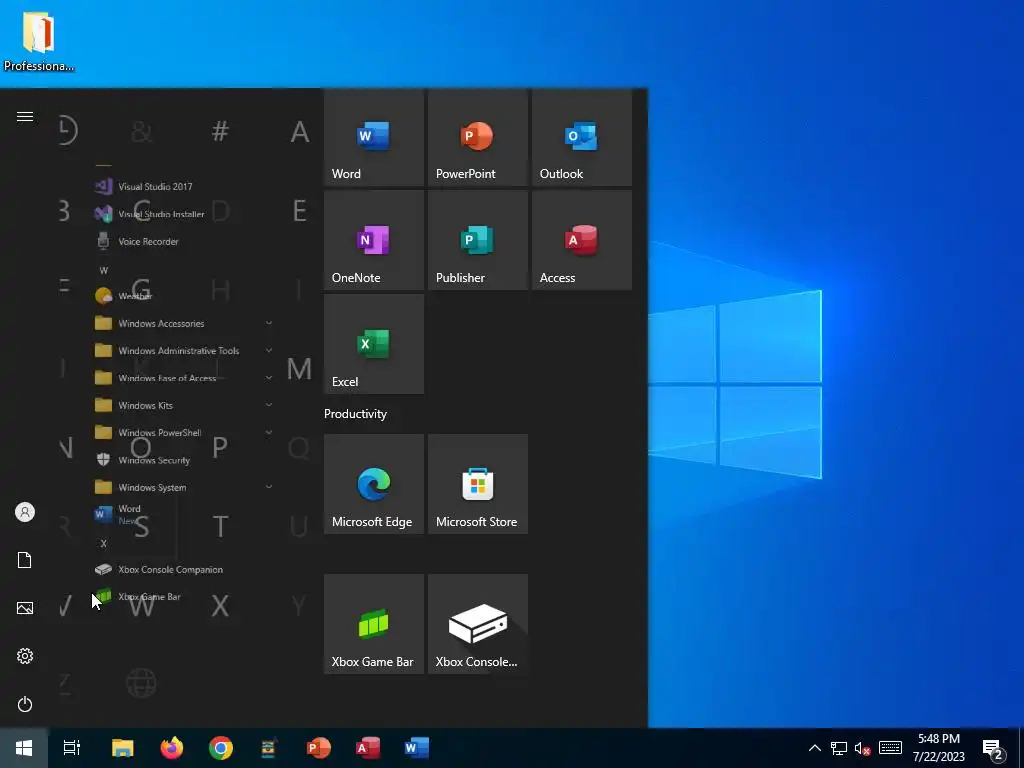Expand the Windows Accessories folder
1024x768 pixels.
pos(183,323)
